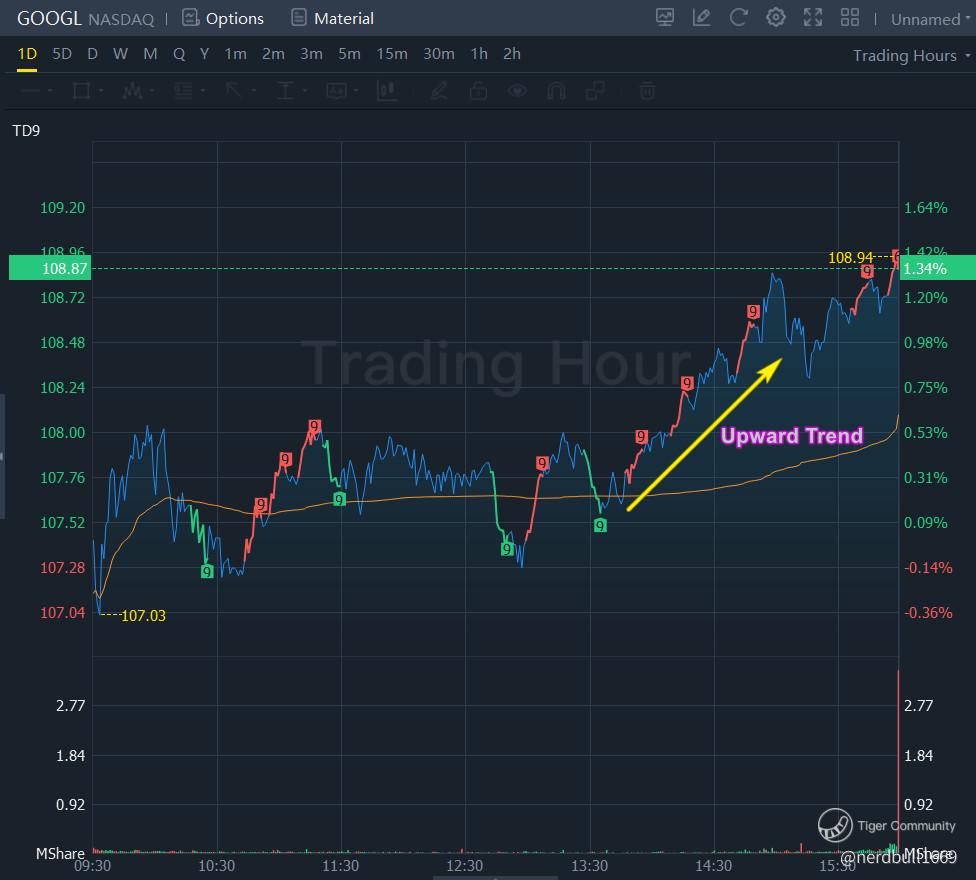Toggle drawings visibility eye icon
This screenshot has width=976, height=880.
coord(517,91)
